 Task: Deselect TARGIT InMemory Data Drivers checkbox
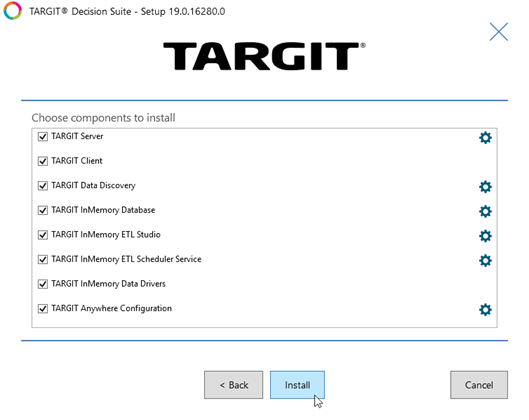pos(43,284)
